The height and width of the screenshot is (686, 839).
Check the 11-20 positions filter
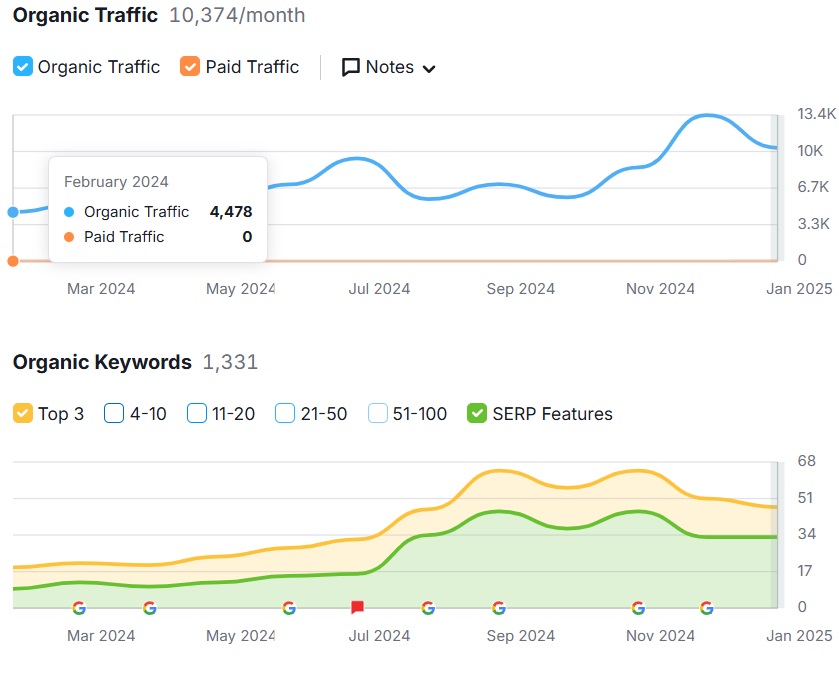[x=197, y=413]
